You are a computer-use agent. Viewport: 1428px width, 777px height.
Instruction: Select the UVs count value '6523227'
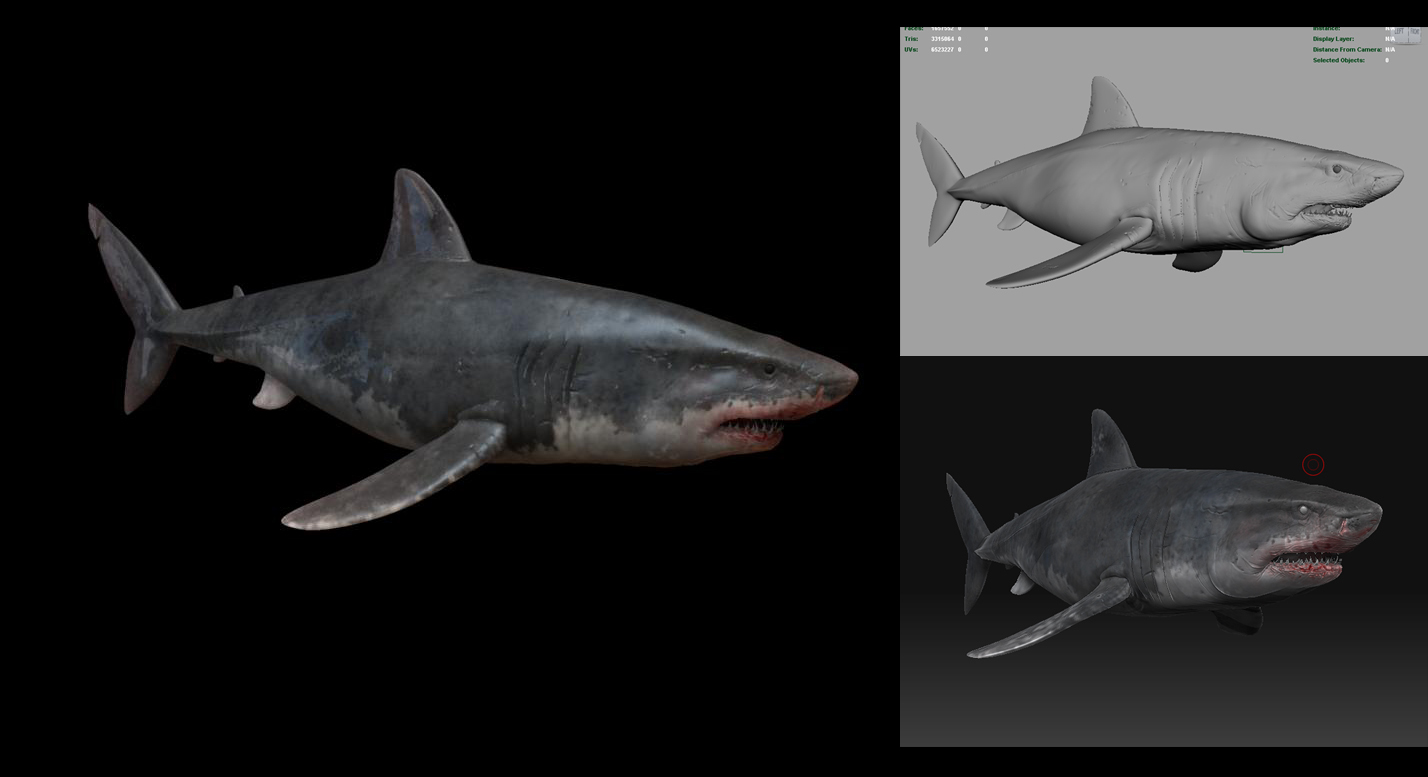point(942,49)
